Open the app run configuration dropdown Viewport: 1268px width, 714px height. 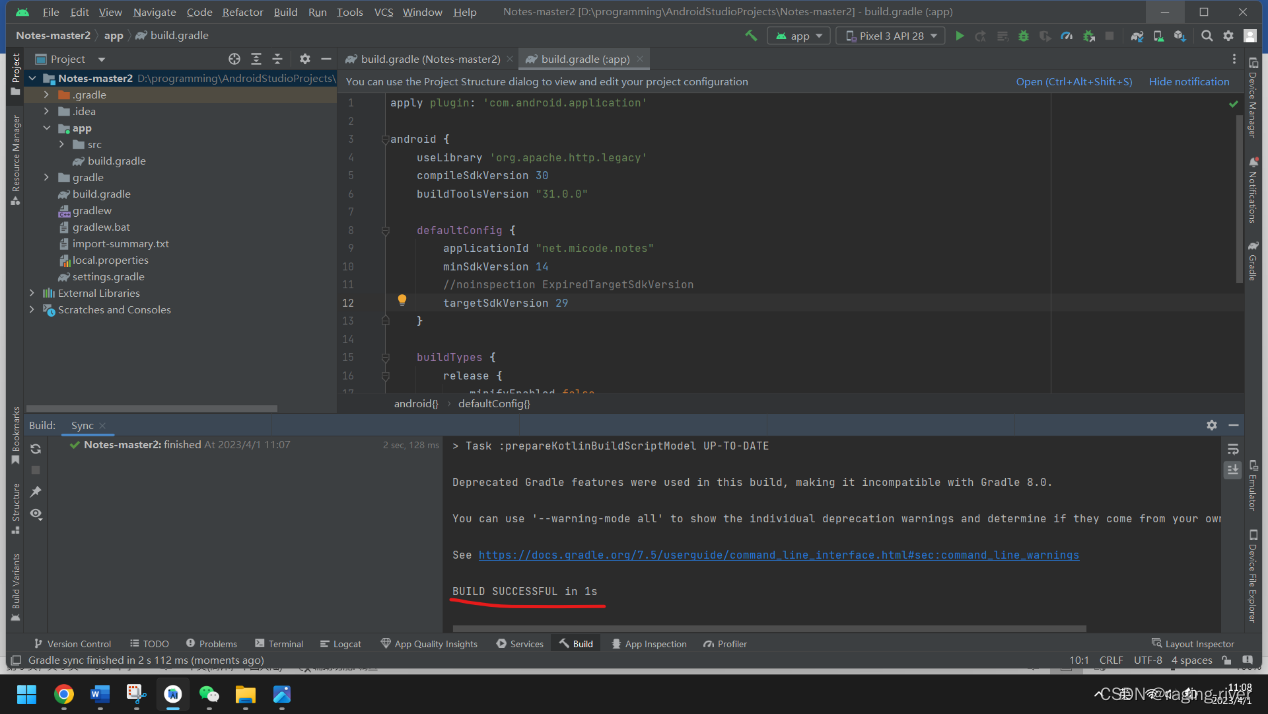799,35
